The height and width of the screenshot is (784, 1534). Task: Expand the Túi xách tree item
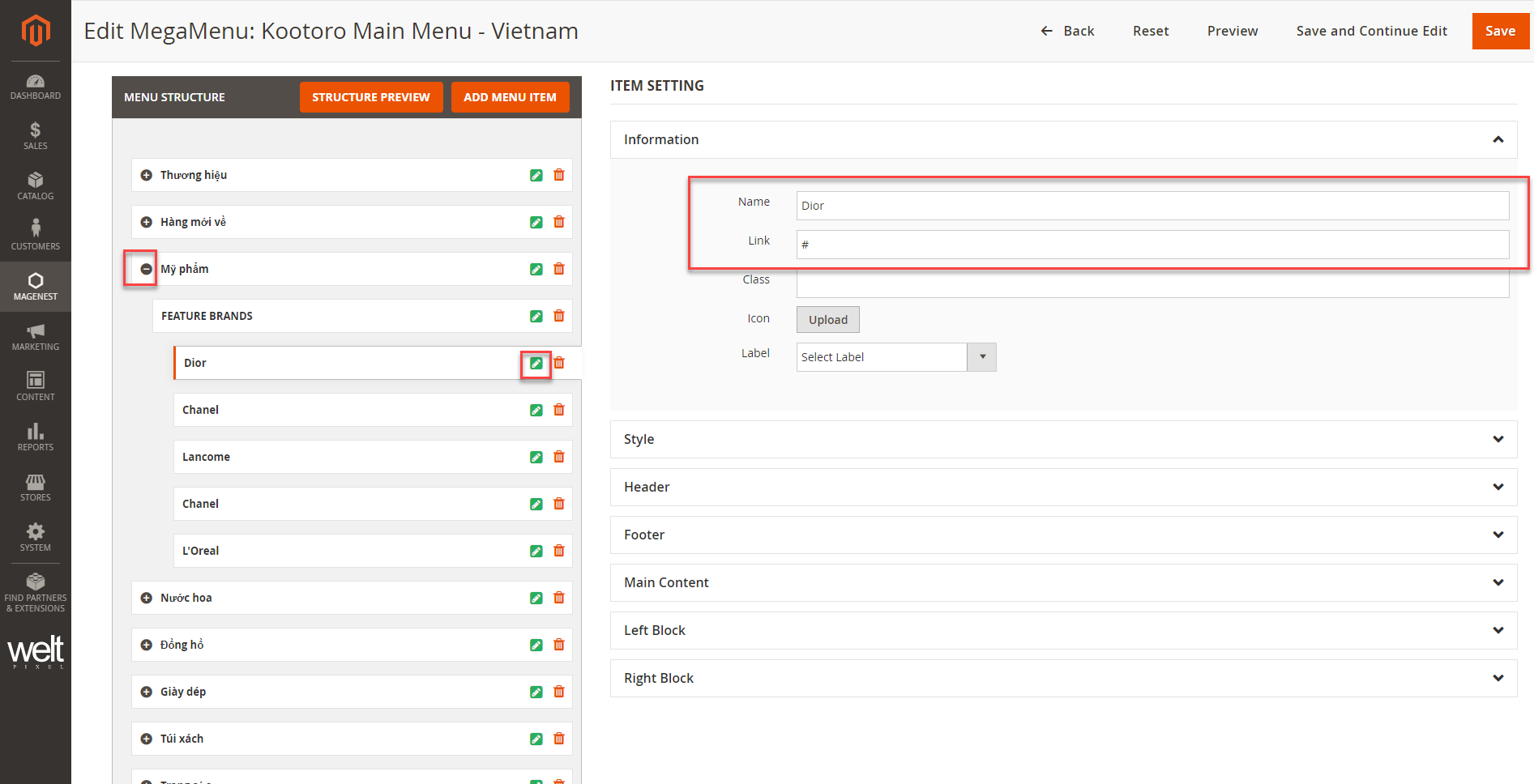pos(147,739)
